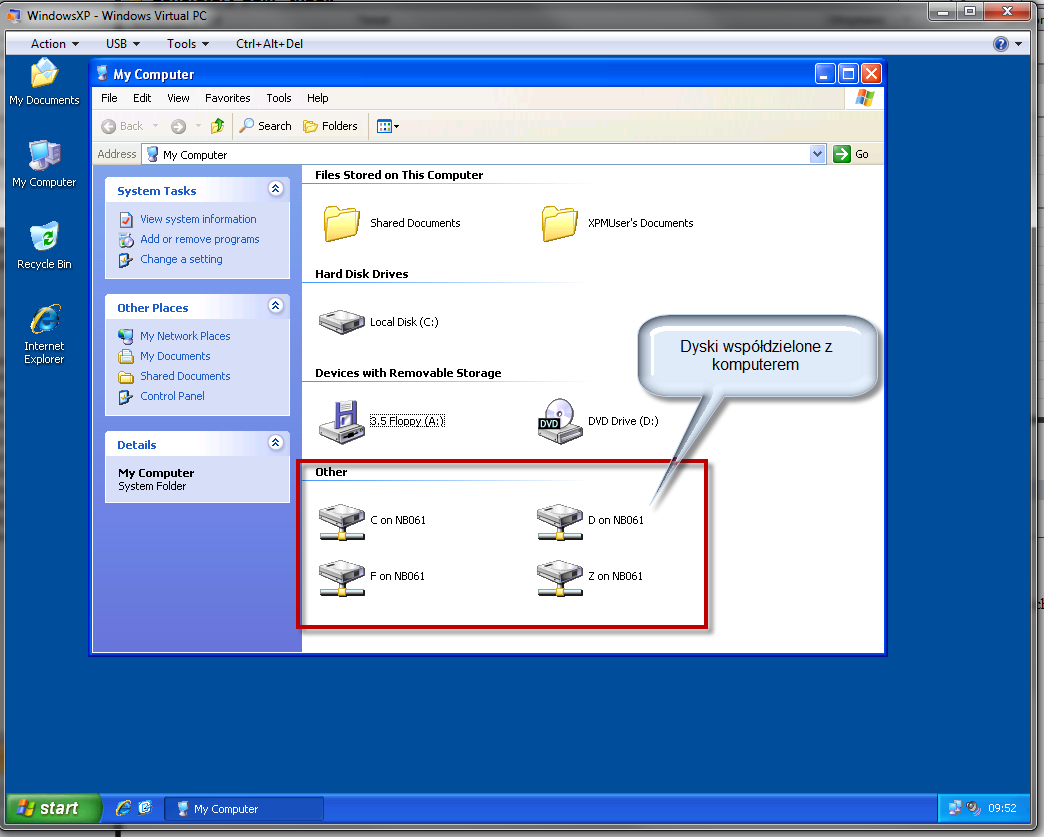Viewport: 1044px width, 837px height.
Task: Open the Tools menu in My Computer
Action: click(279, 98)
